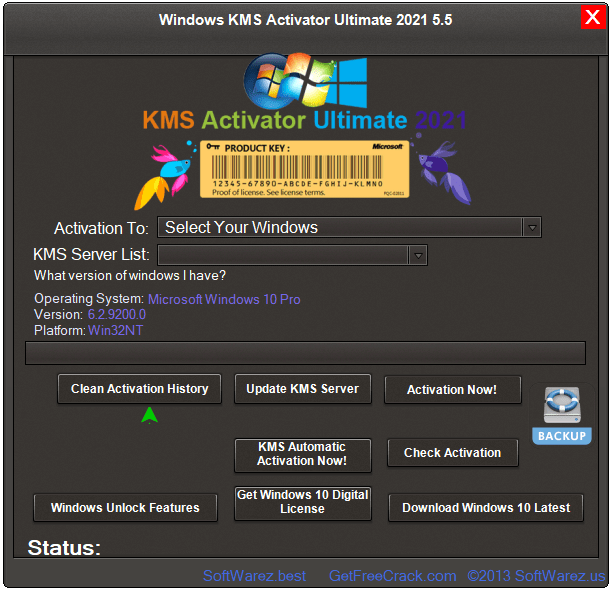Click Download Windows 10 Latest button
The height and width of the screenshot is (590, 612).
coord(486,508)
